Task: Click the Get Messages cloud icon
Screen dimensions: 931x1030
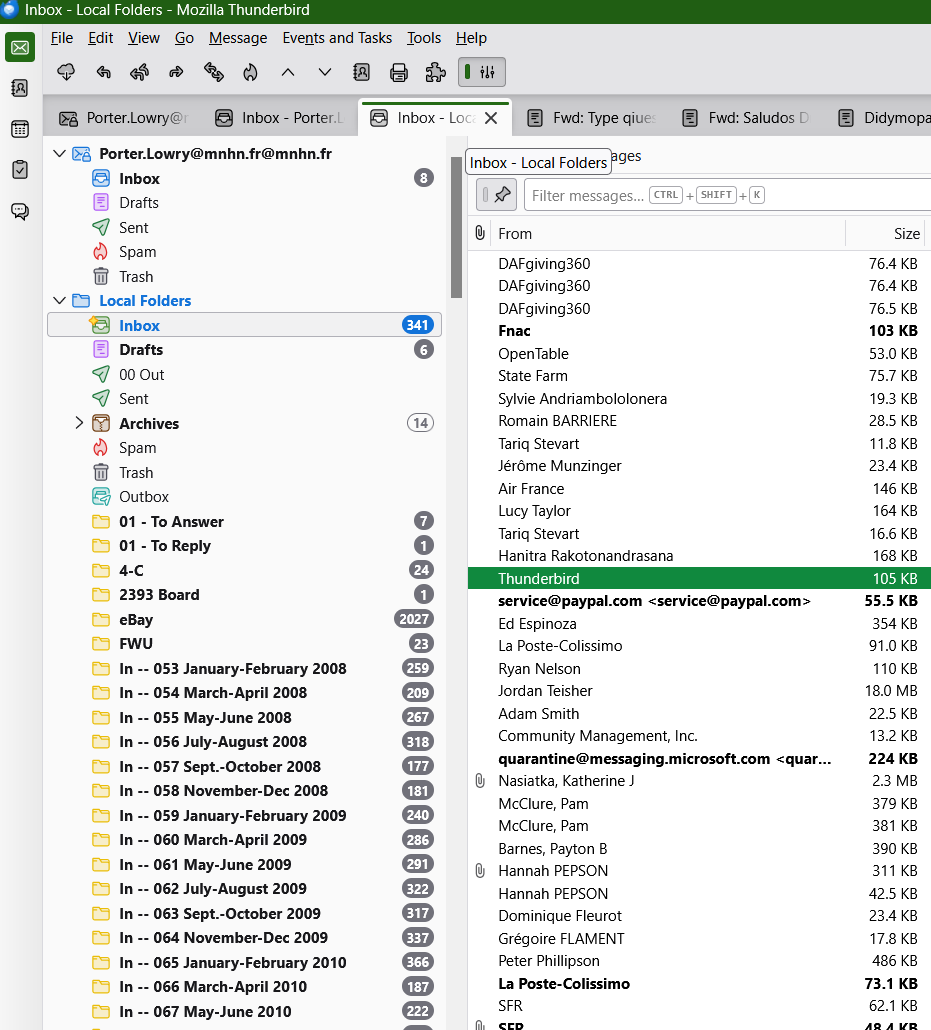Action: coord(66,72)
